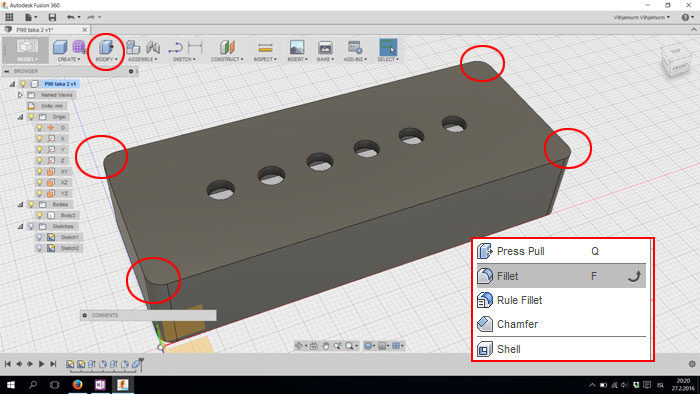
Task: Play the timeline with play button
Action: point(42,364)
